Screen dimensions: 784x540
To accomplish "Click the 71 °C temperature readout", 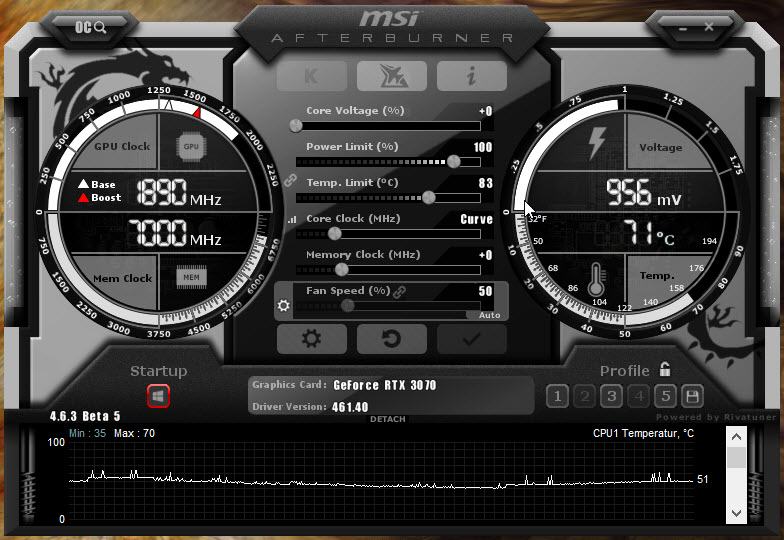I will [x=648, y=234].
